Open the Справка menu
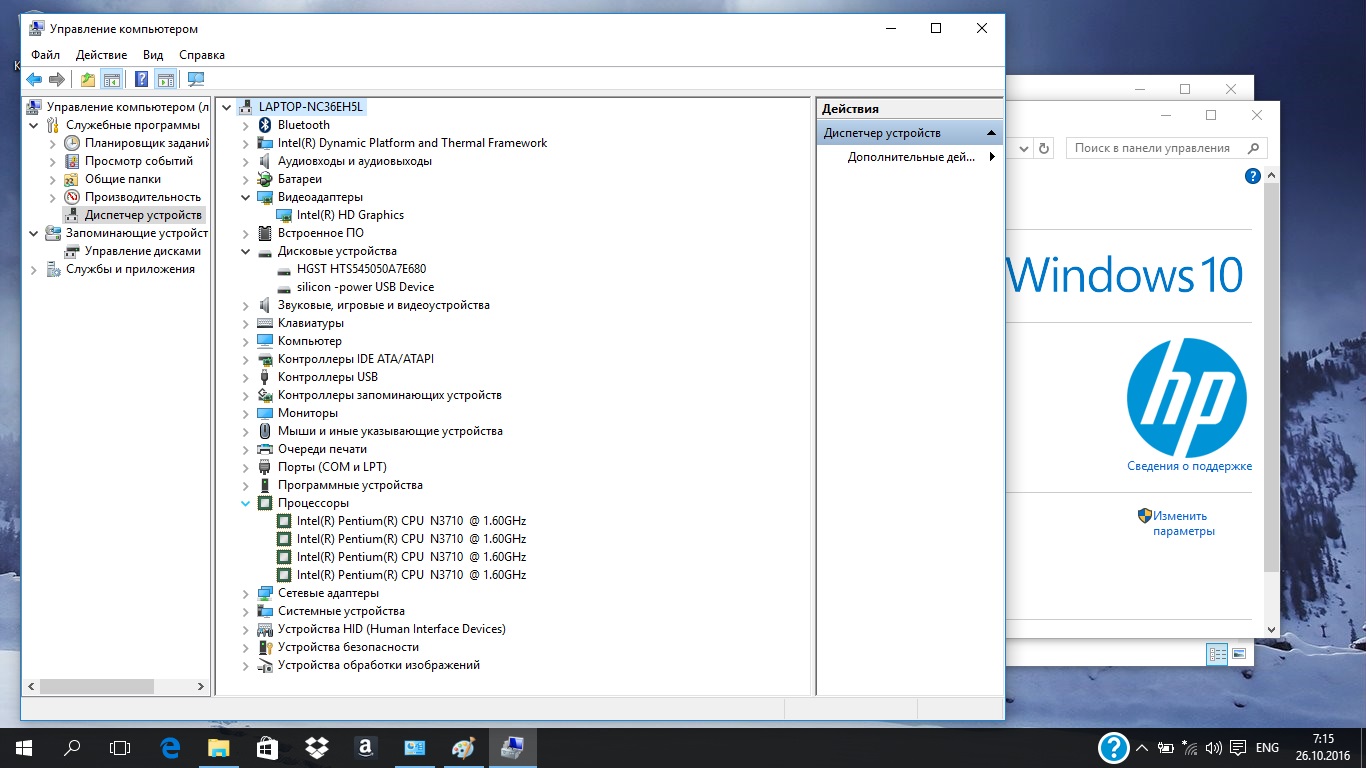The width and height of the screenshot is (1366, 768). pos(202,55)
